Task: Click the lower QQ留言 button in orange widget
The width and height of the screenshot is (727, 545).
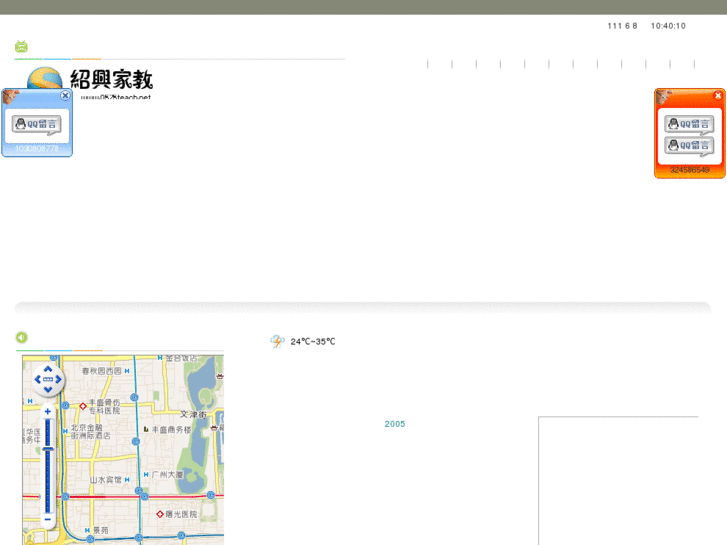Action: click(x=689, y=146)
